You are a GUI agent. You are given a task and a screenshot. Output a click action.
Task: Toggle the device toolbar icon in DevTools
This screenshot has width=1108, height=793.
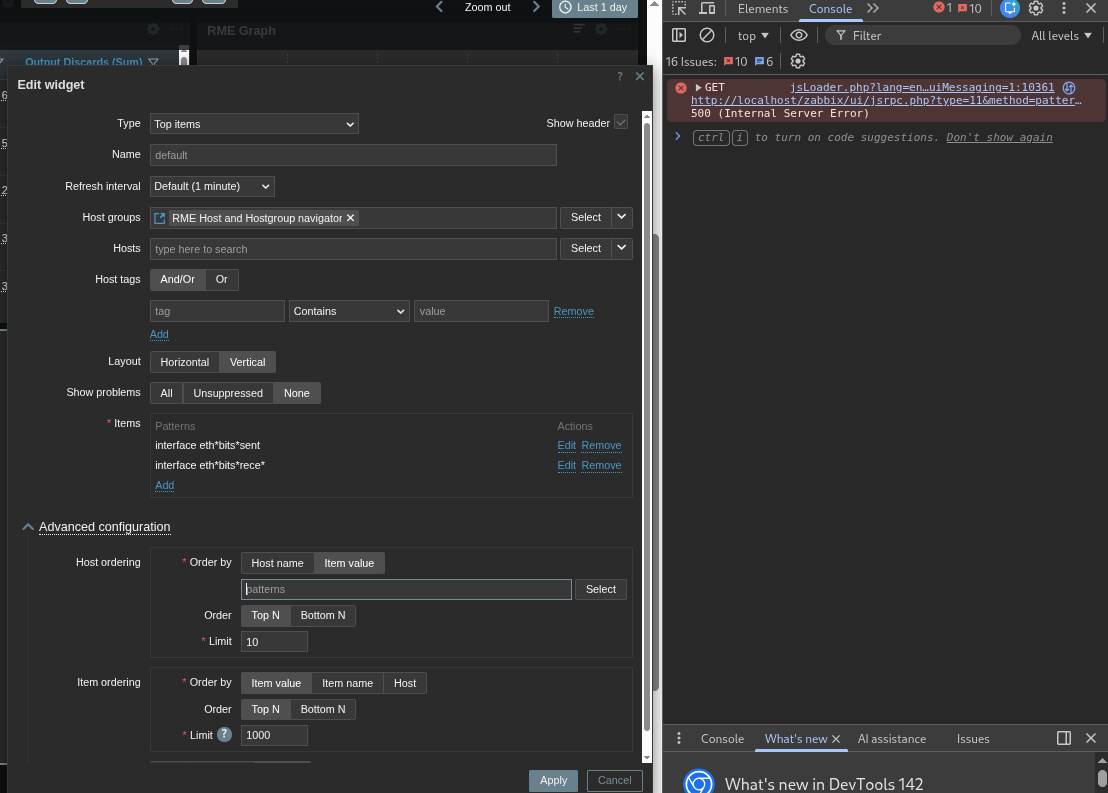706,9
